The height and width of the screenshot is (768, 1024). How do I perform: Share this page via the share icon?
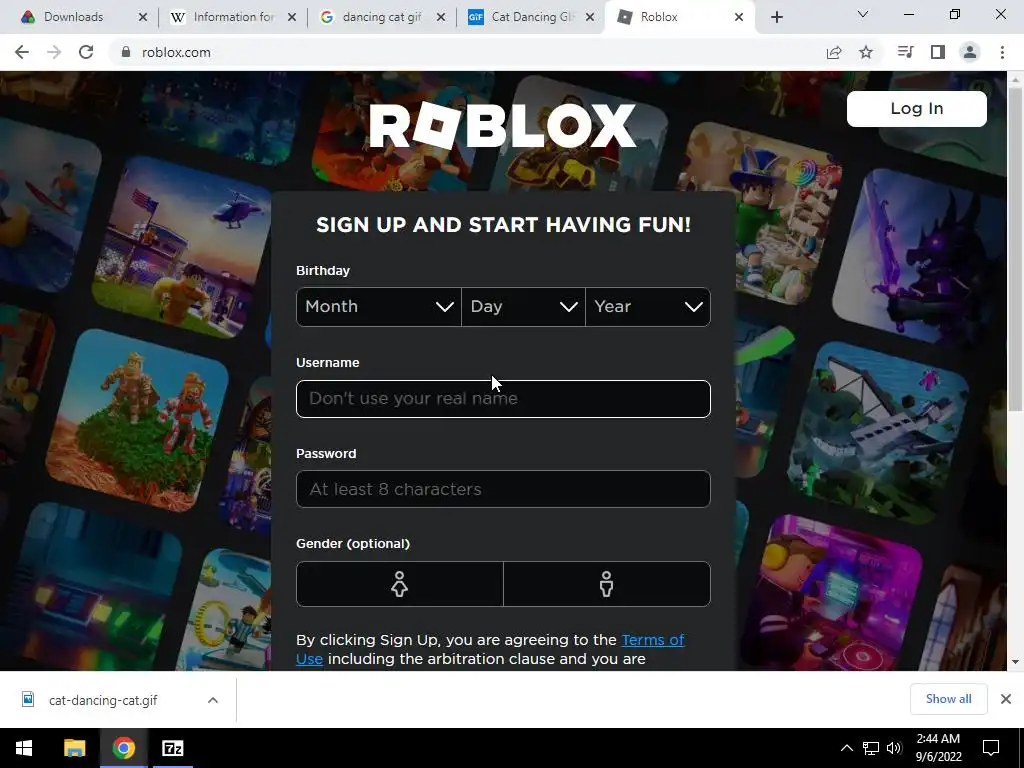pyautogui.click(x=834, y=52)
